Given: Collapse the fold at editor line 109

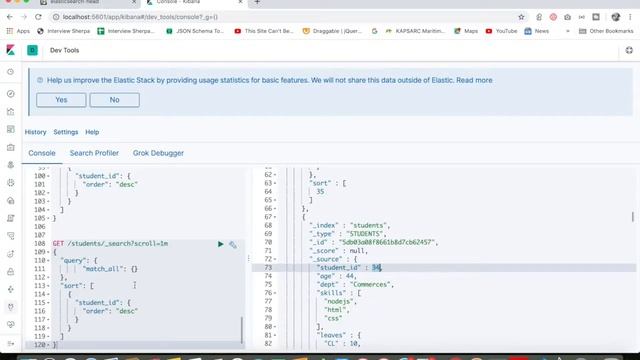Looking at the screenshot, I should (x=48, y=252).
